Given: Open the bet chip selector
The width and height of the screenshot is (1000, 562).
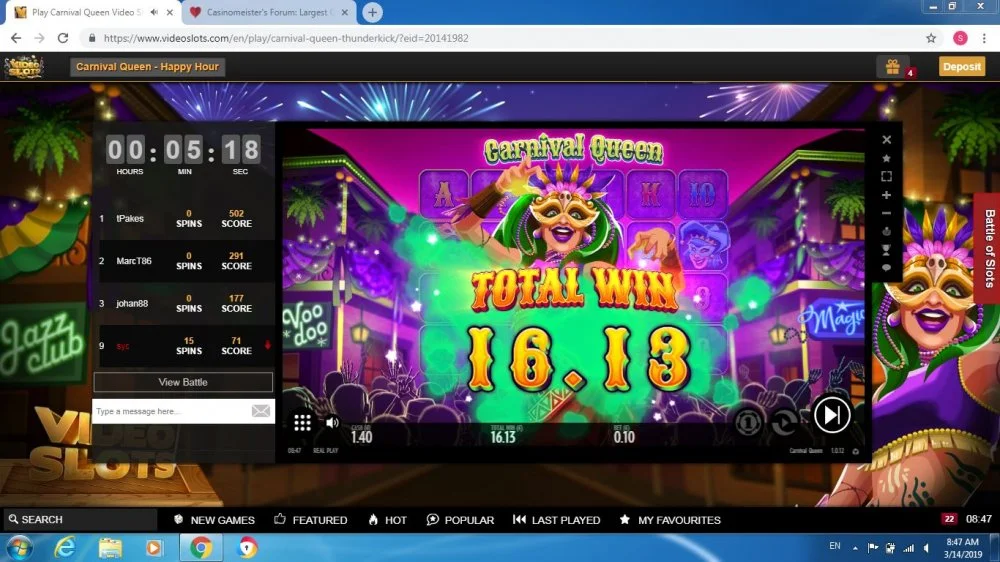Looking at the screenshot, I should [747, 422].
